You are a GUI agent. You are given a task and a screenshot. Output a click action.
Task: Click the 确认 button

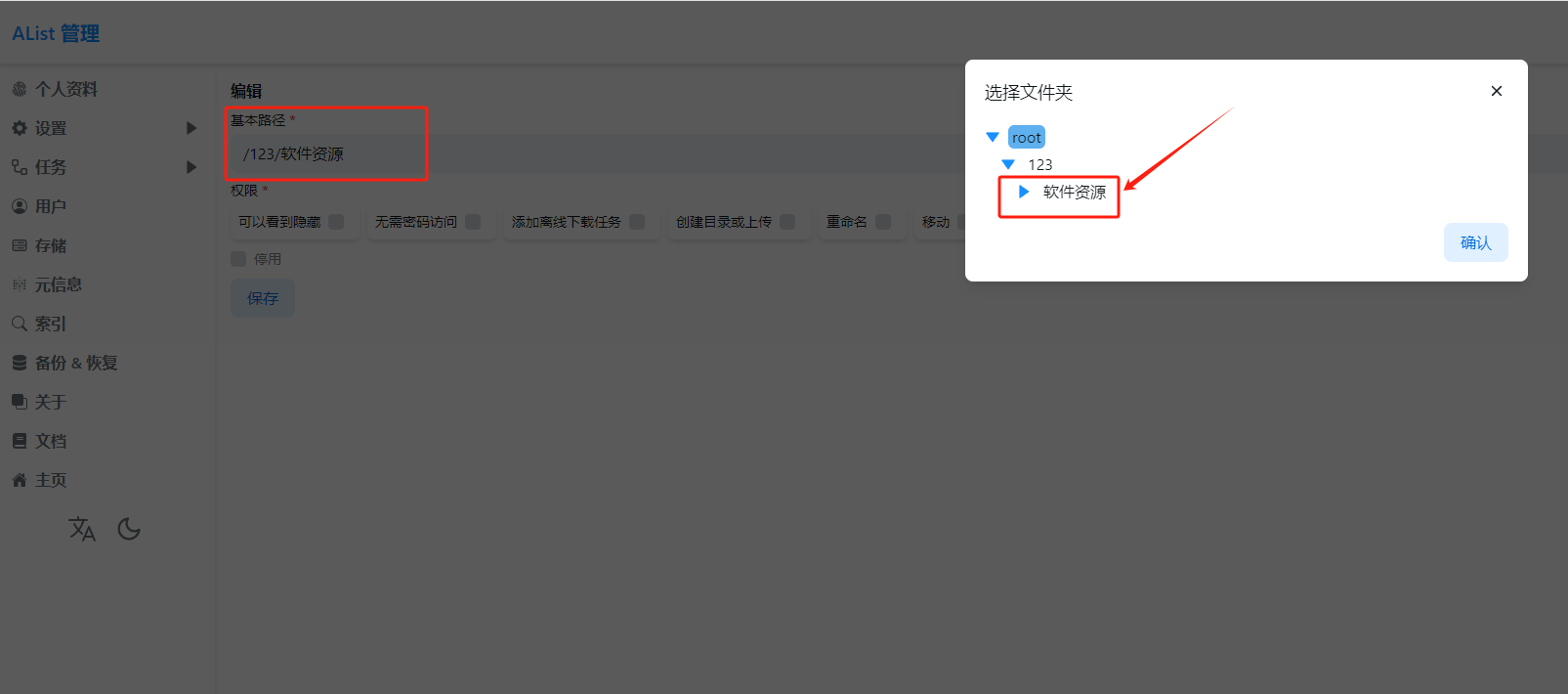1475,242
